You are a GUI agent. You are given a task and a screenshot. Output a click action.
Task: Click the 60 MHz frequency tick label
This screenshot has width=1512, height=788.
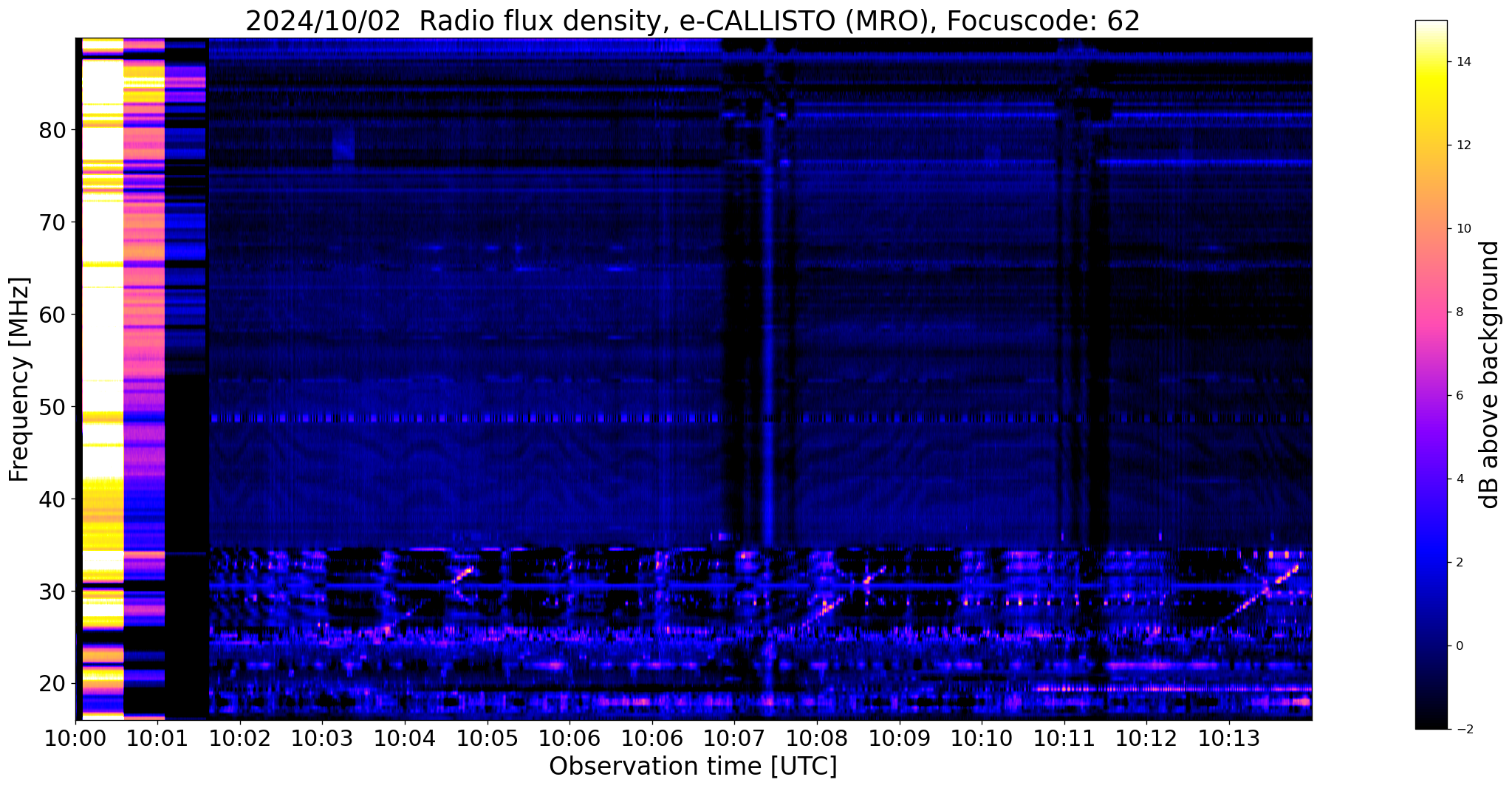[x=52, y=315]
